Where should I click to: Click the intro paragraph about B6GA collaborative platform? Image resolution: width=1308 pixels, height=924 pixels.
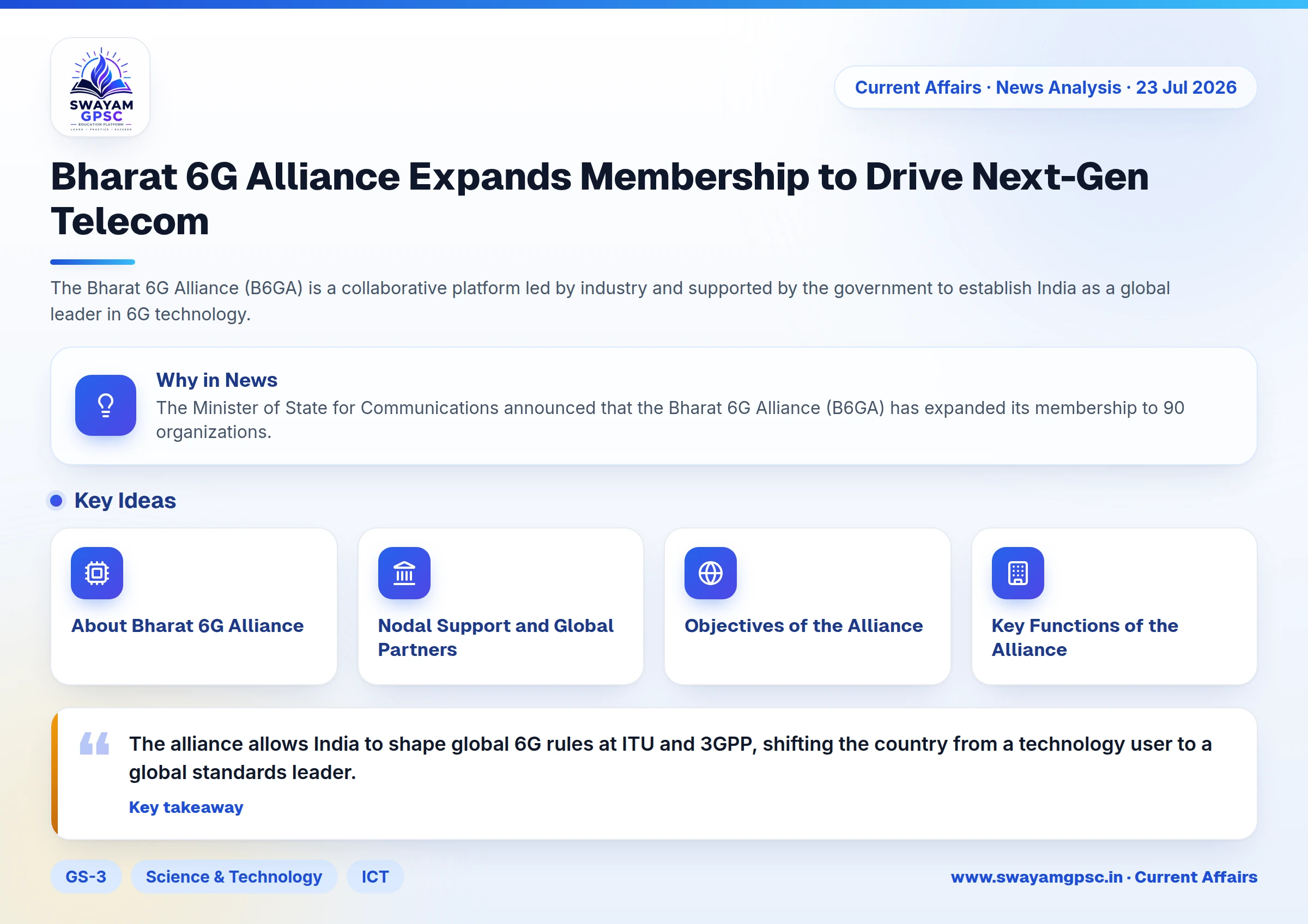point(609,301)
